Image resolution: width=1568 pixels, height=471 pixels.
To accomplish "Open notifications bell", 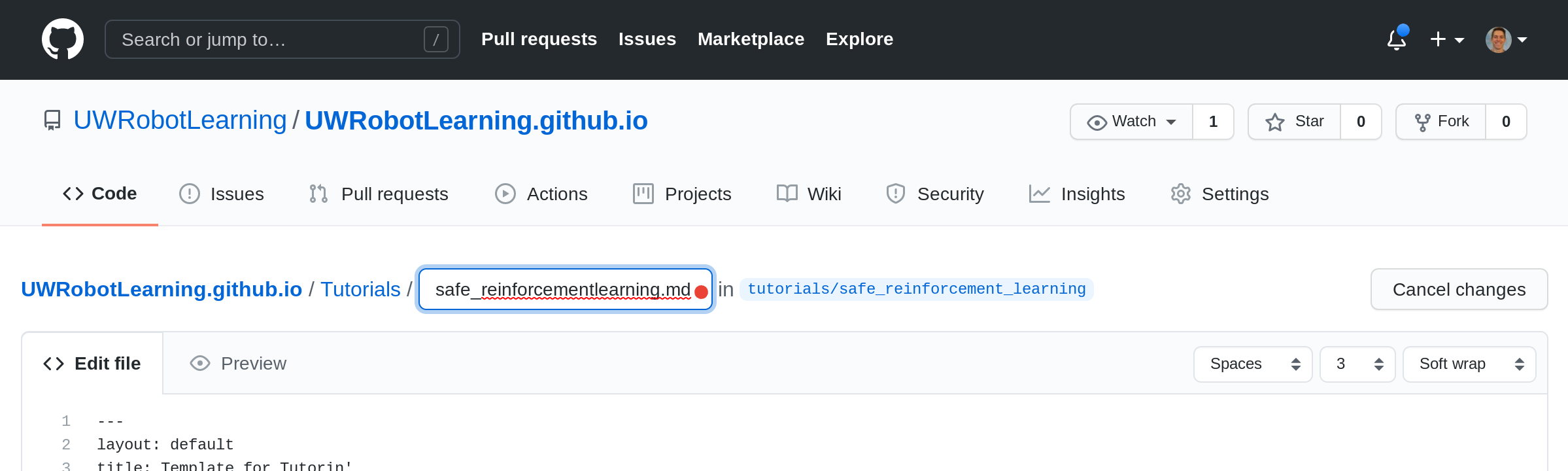I will (x=1397, y=39).
